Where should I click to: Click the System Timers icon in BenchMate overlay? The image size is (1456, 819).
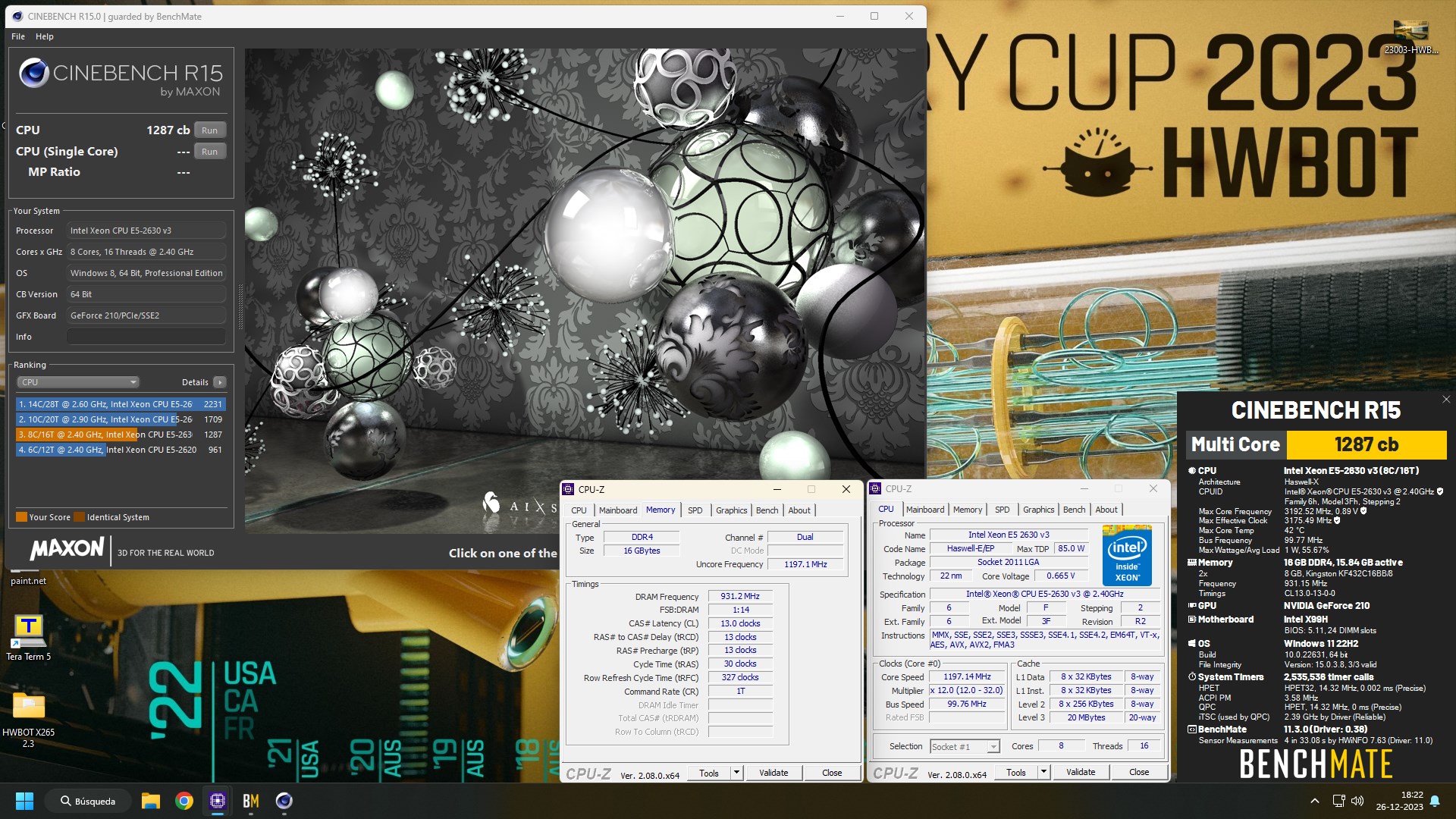pos(1192,677)
